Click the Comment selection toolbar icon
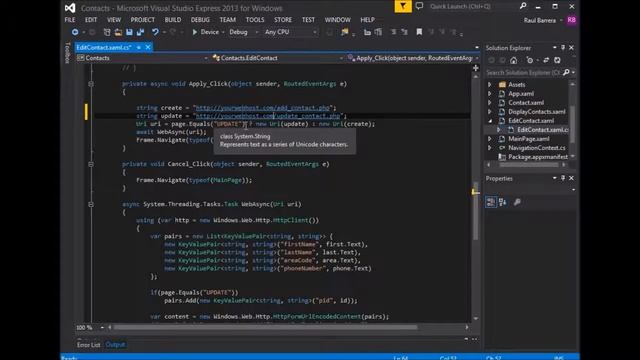Image resolution: width=640 pixels, height=360 pixels. click(393, 32)
